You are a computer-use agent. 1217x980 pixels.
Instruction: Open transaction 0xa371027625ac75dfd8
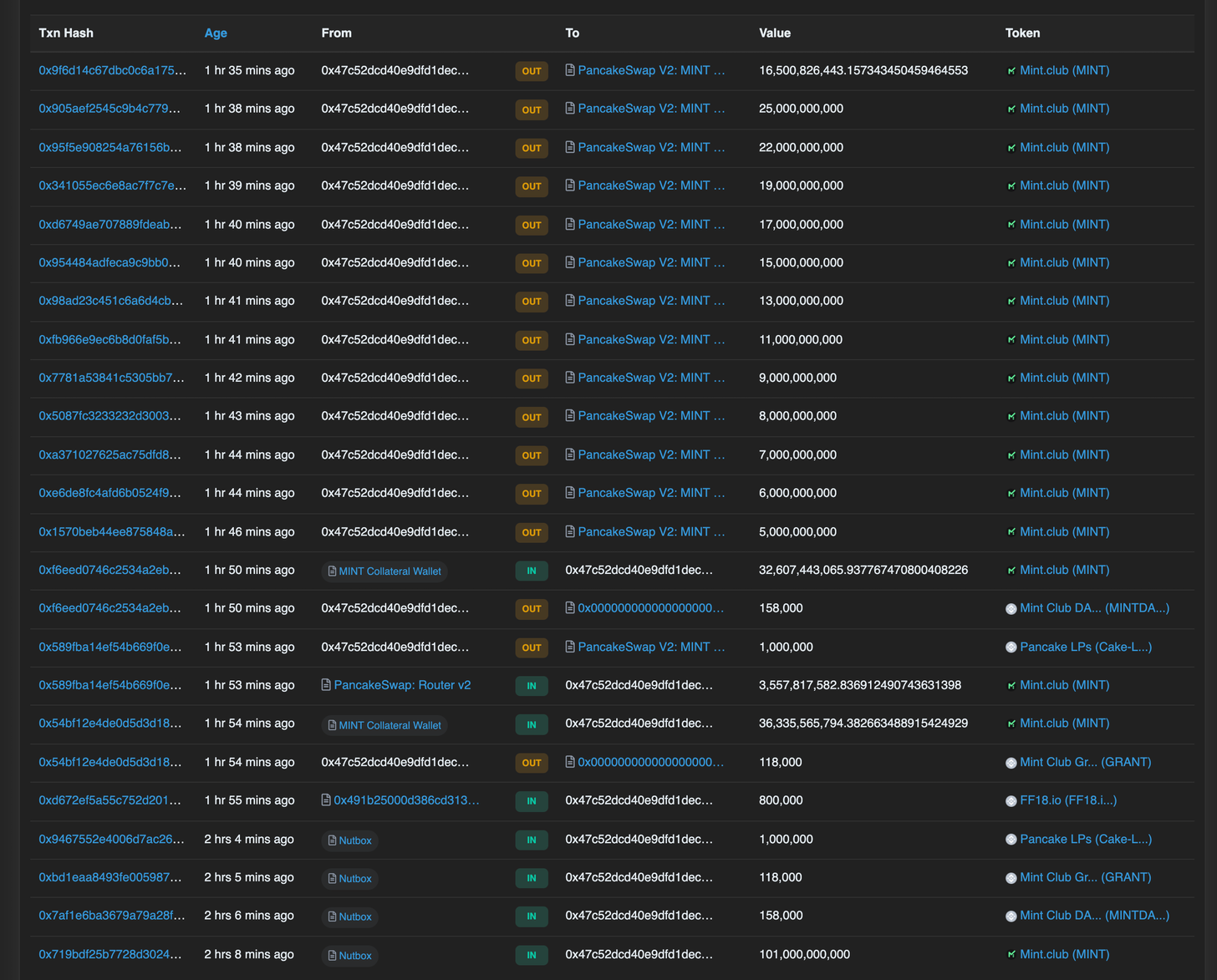[110, 454]
